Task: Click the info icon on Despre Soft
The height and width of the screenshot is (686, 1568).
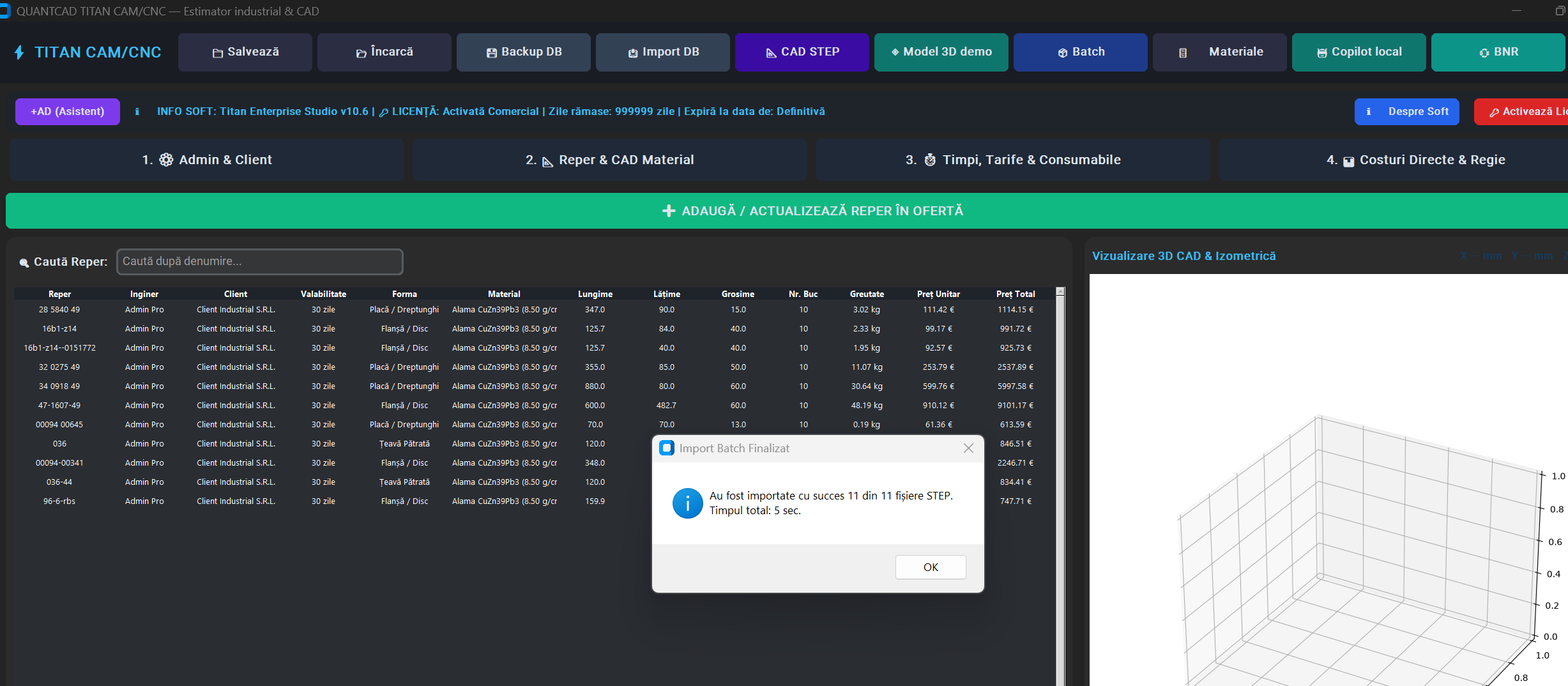Action: (1369, 112)
